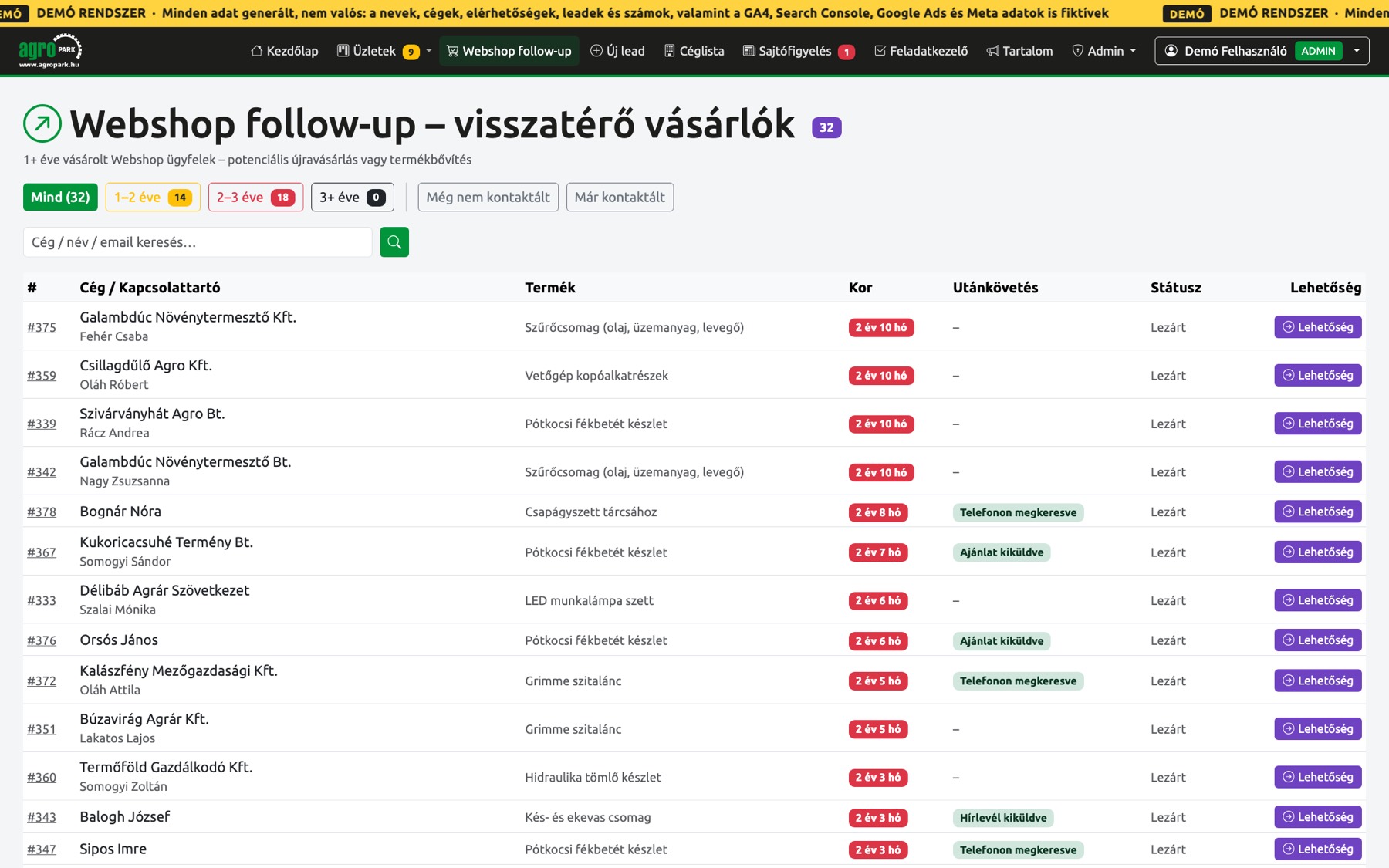Click the checkbox icon of Feladatkezelő
This screenshot has width=1389, height=868.
click(880, 51)
